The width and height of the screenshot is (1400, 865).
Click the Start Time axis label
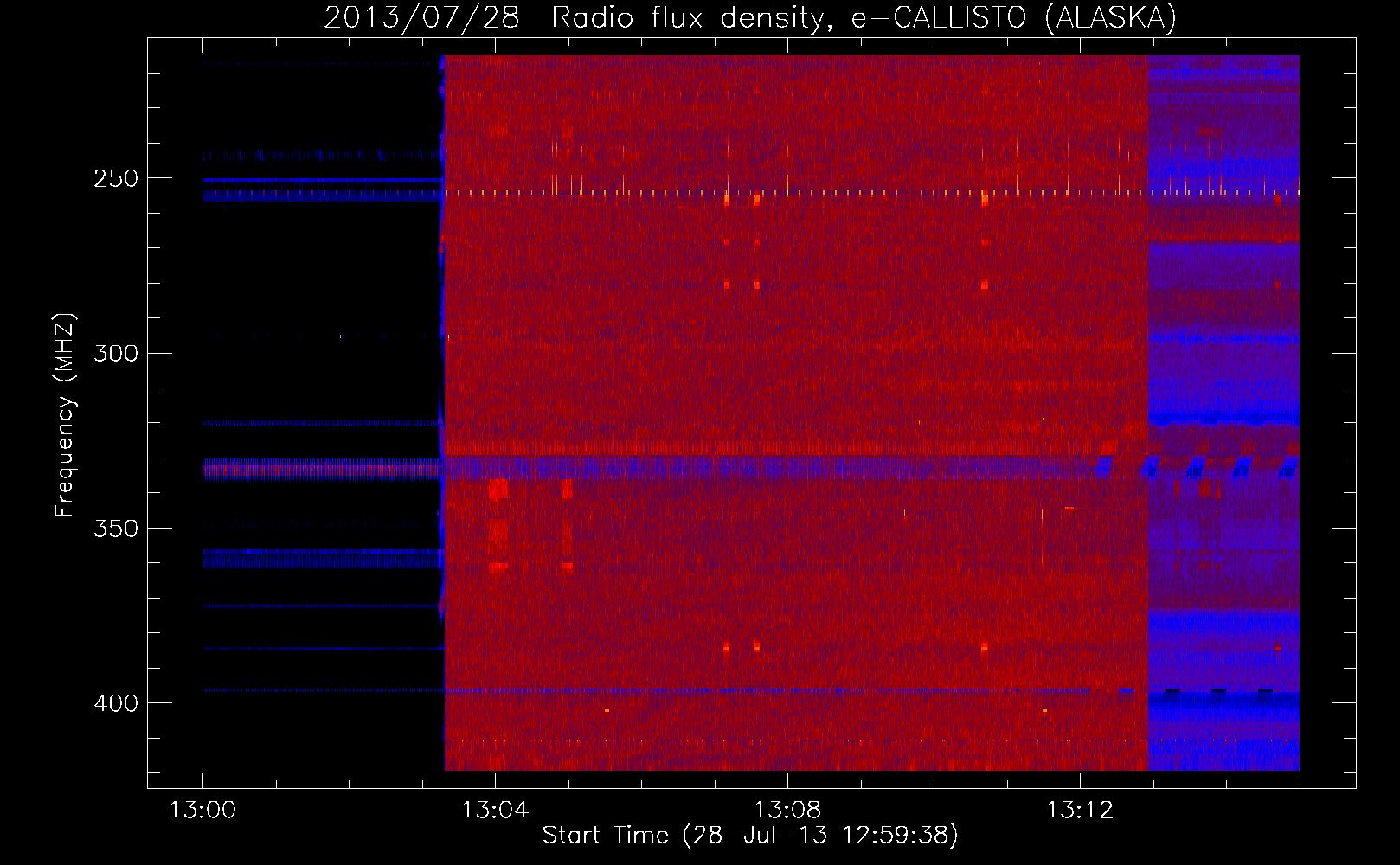[750, 836]
